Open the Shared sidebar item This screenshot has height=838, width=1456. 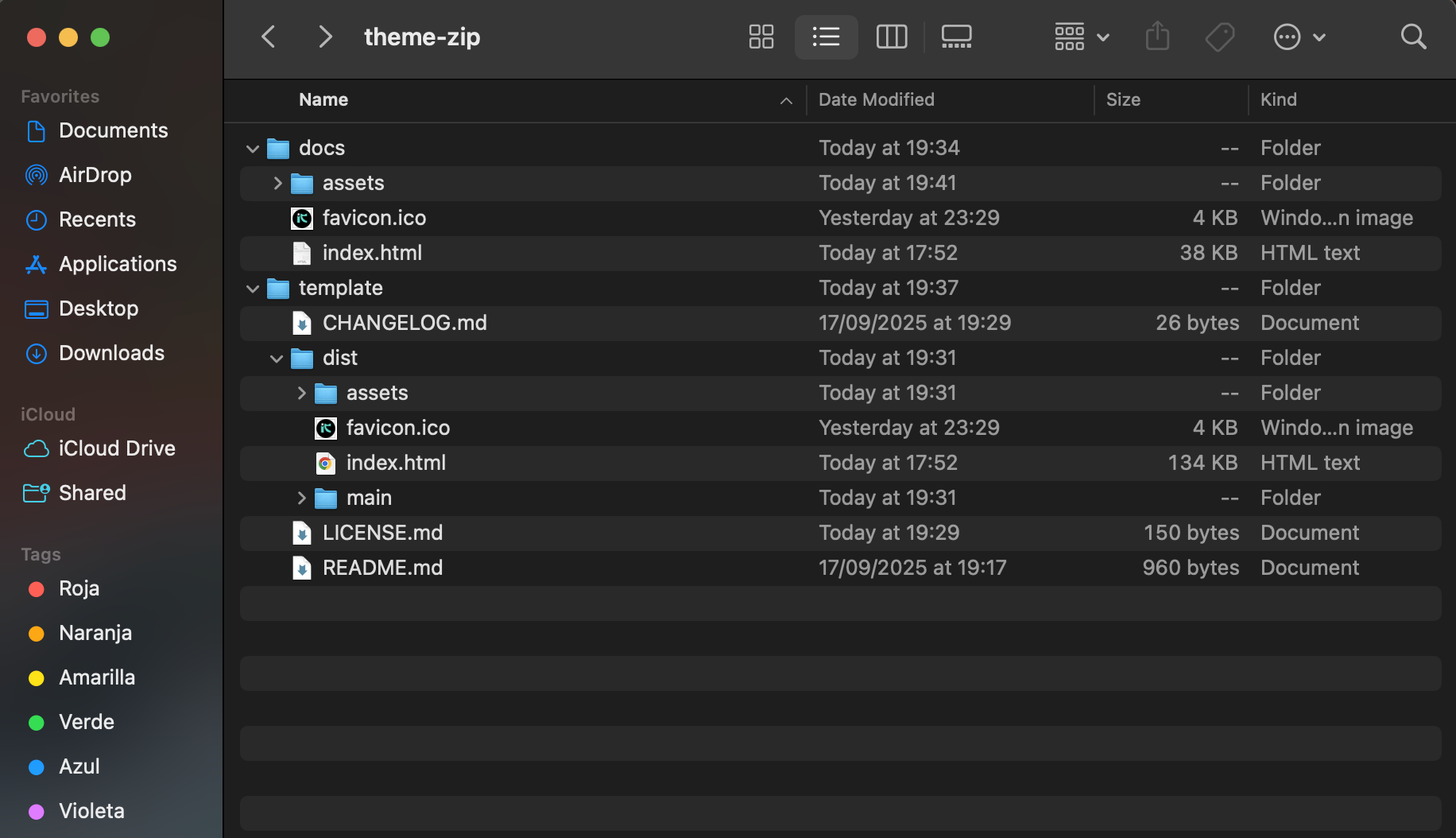(76, 493)
